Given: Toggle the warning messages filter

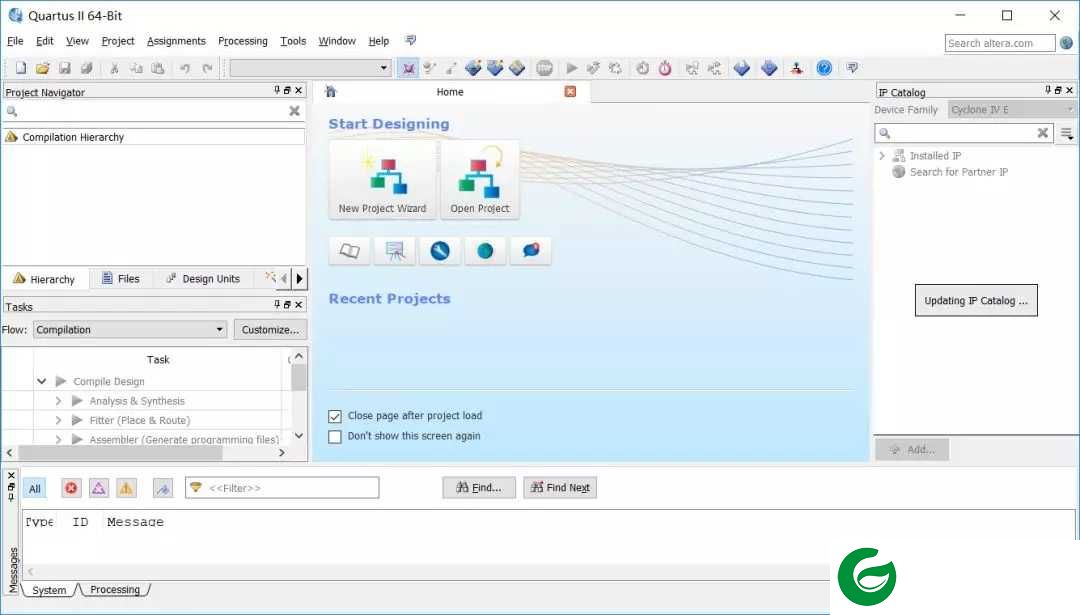Looking at the screenshot, I should [x=126, y=488].
